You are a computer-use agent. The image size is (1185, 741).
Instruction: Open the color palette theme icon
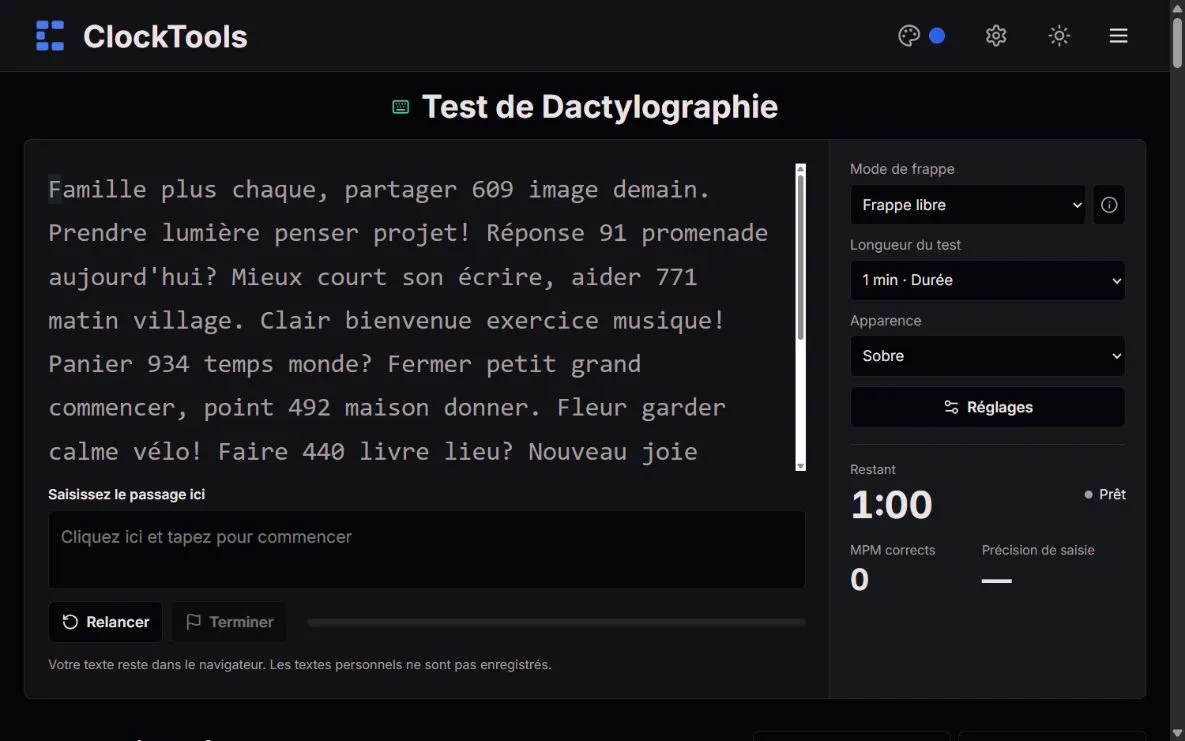tap(908, 36)
